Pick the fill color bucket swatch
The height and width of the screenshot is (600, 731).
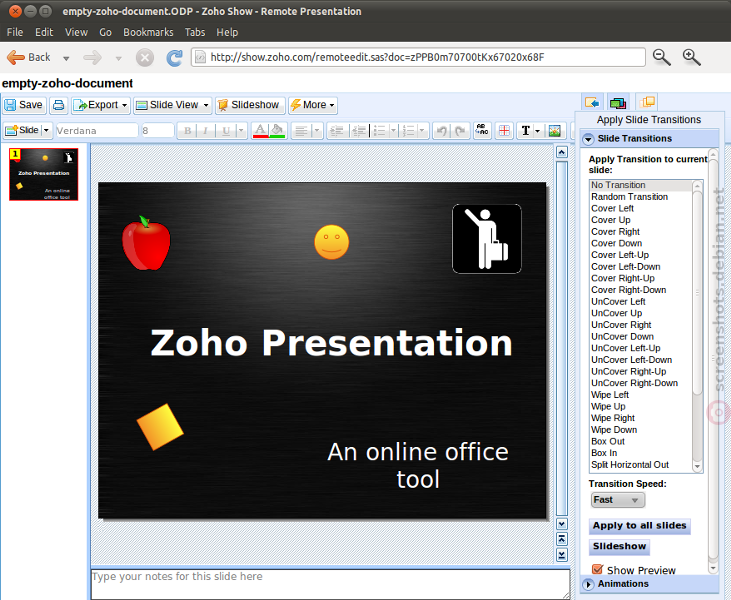pyautogui.click(x=277, y=131)
